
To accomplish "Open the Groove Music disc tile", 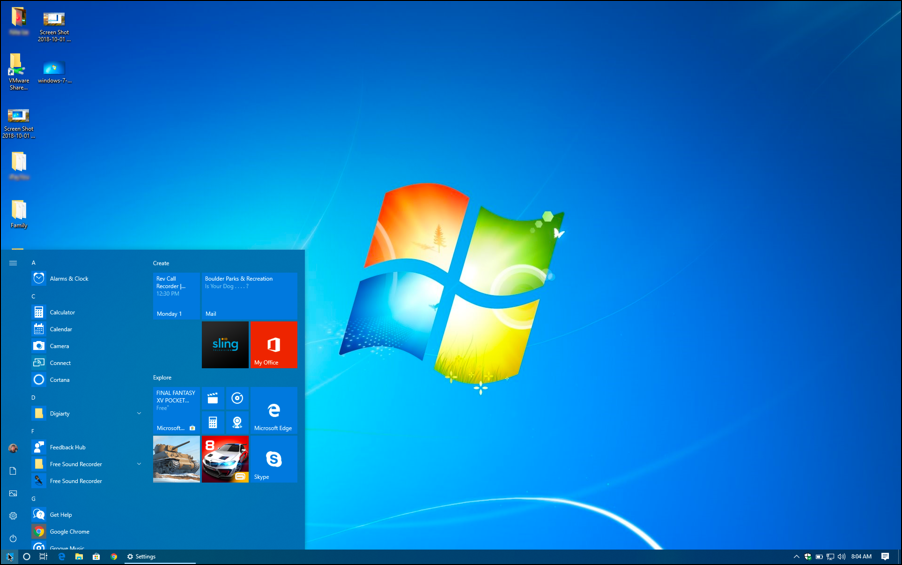I will coord(237,398).
